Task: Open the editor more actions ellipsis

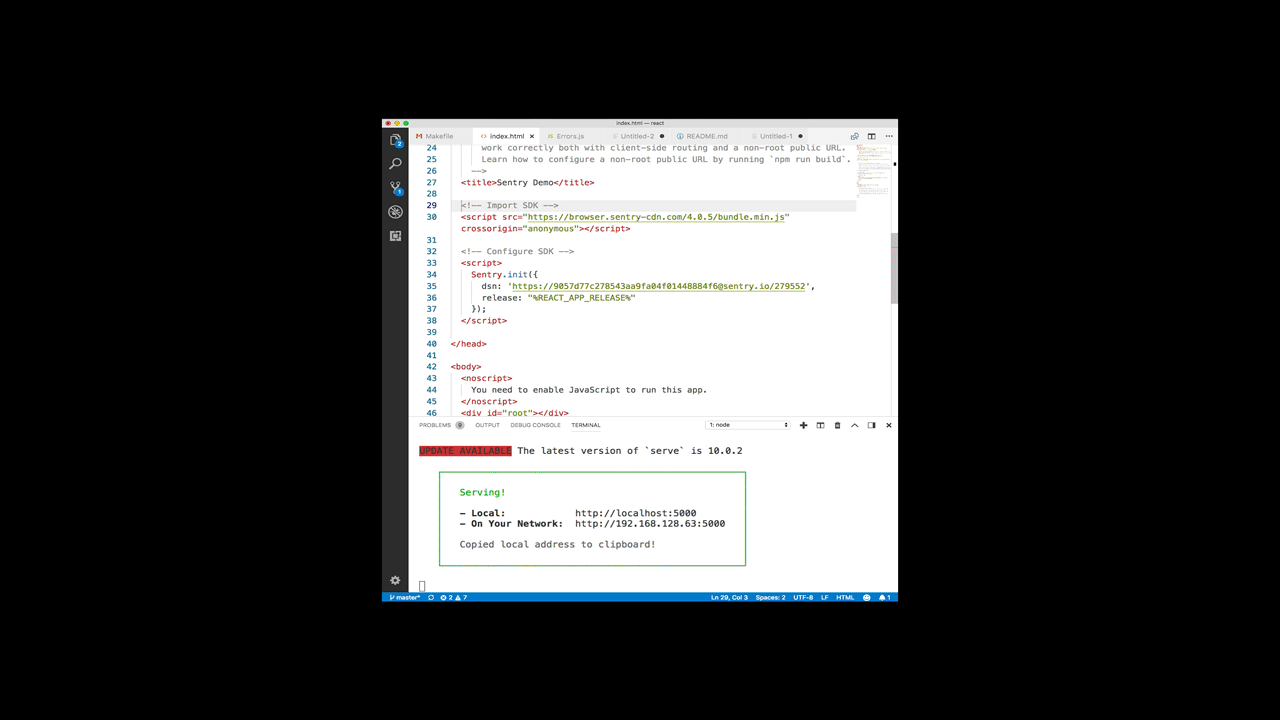Action: pos(888,136)
